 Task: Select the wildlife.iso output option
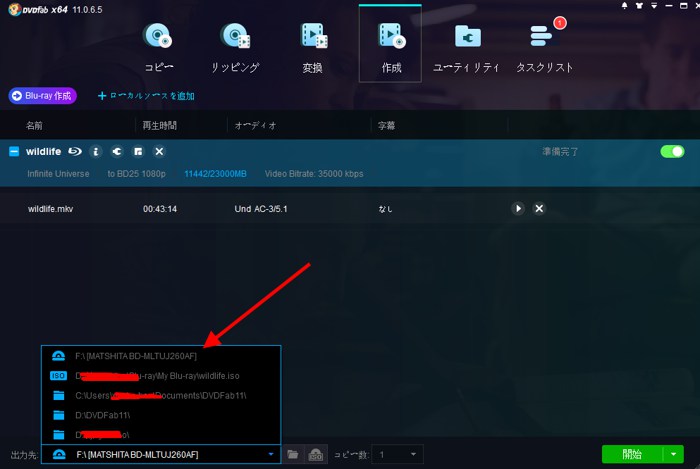[161, 376]
